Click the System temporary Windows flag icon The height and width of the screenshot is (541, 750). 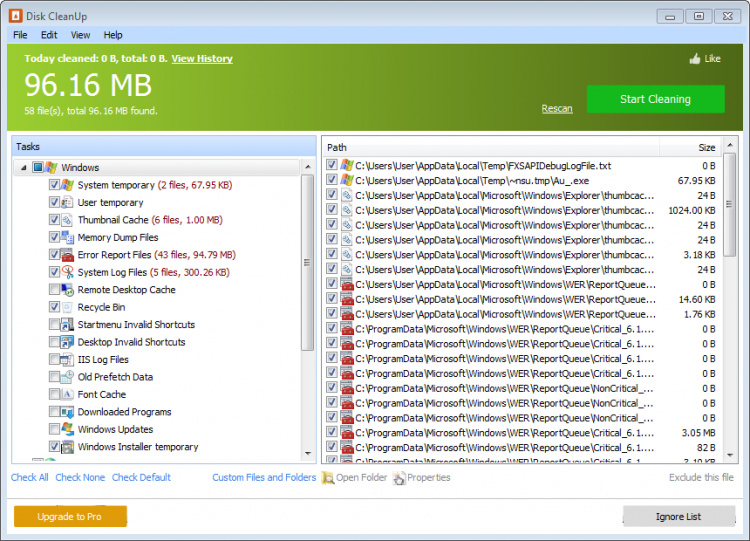[67, 185]
